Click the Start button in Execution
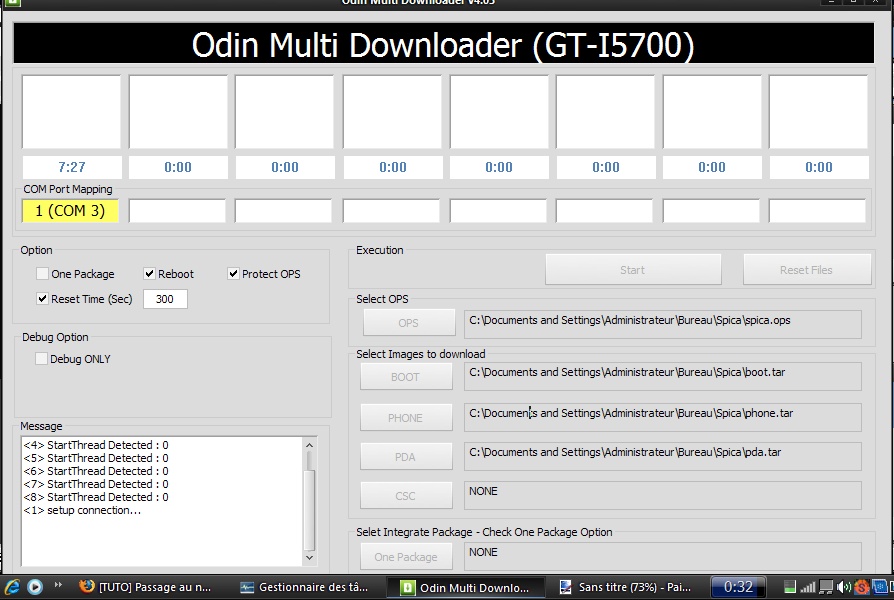This screenshot has height=600, width=894. (x=633, y=270)
